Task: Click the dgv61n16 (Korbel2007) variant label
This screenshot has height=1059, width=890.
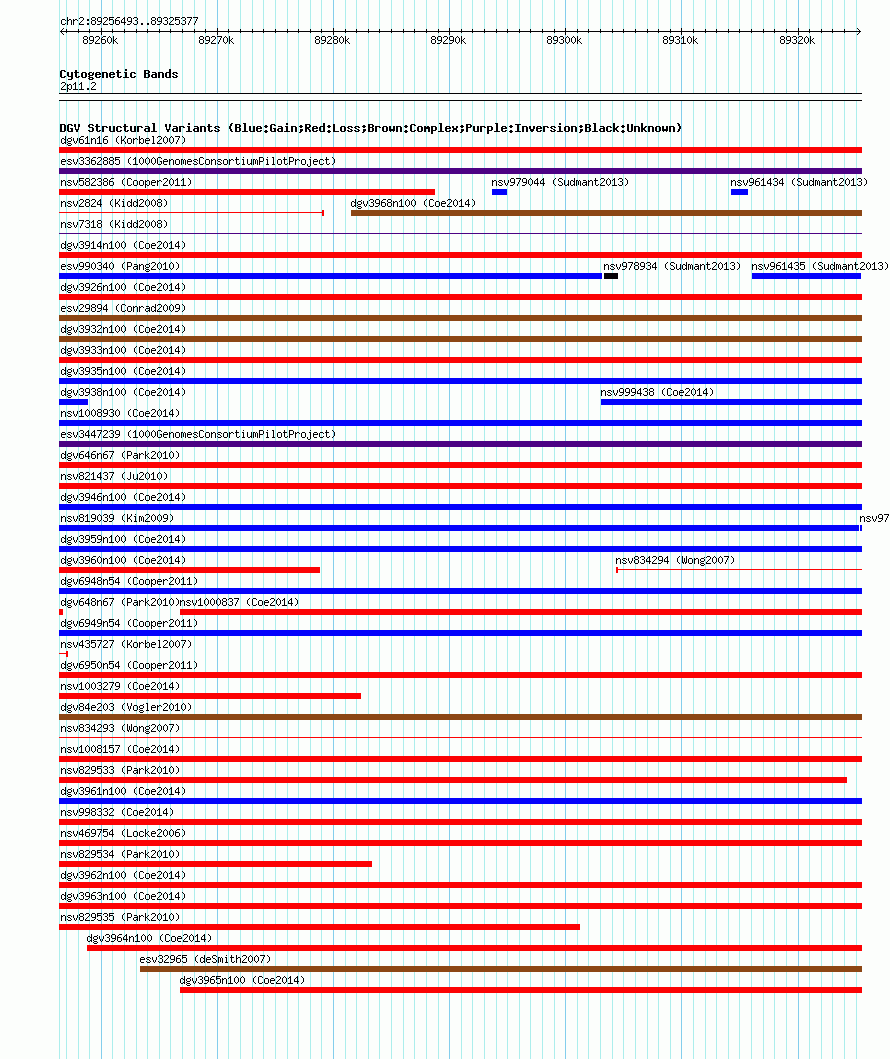Action: point(123,140)
